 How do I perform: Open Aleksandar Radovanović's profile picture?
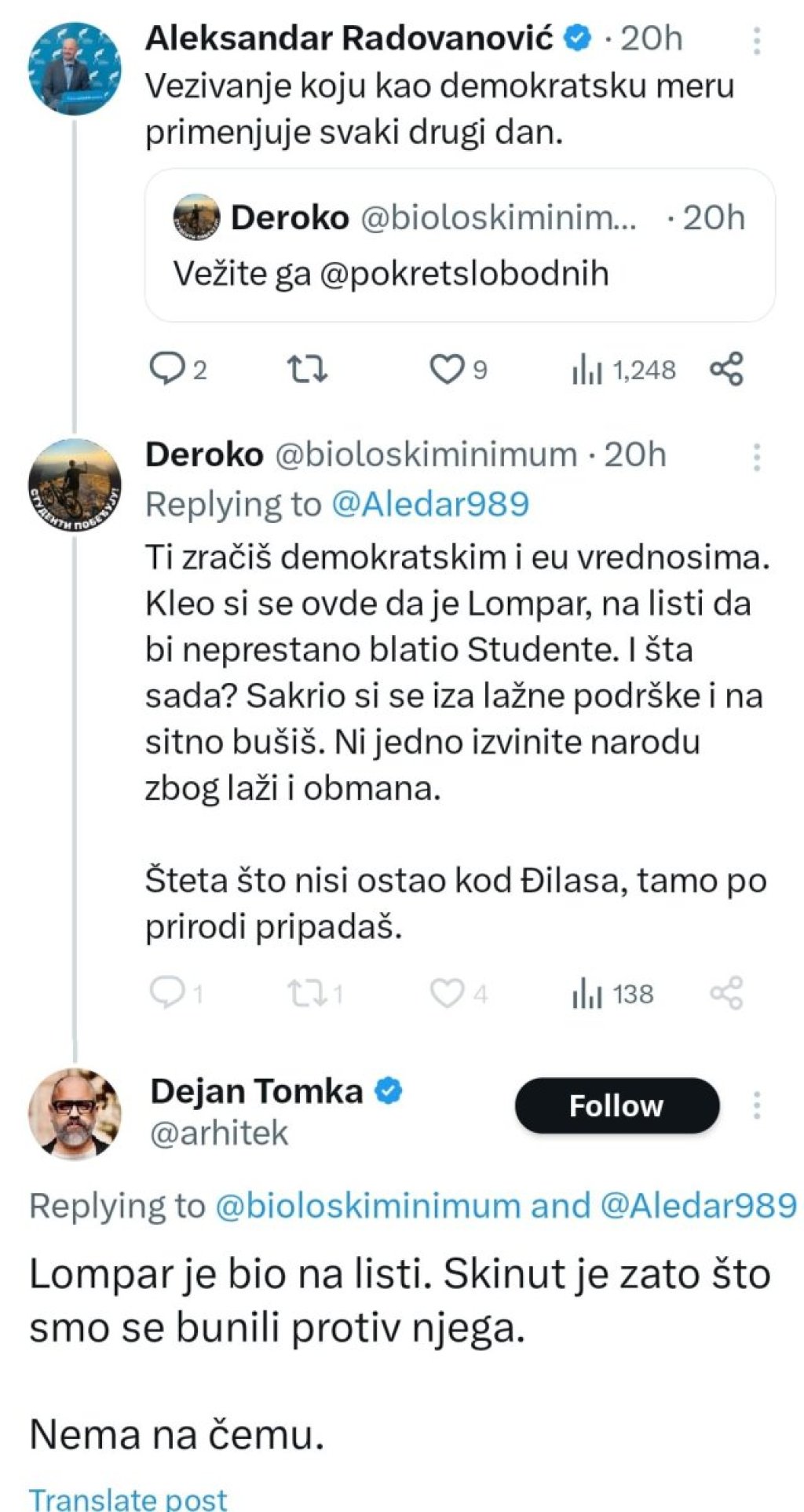(x=75, y=69)
